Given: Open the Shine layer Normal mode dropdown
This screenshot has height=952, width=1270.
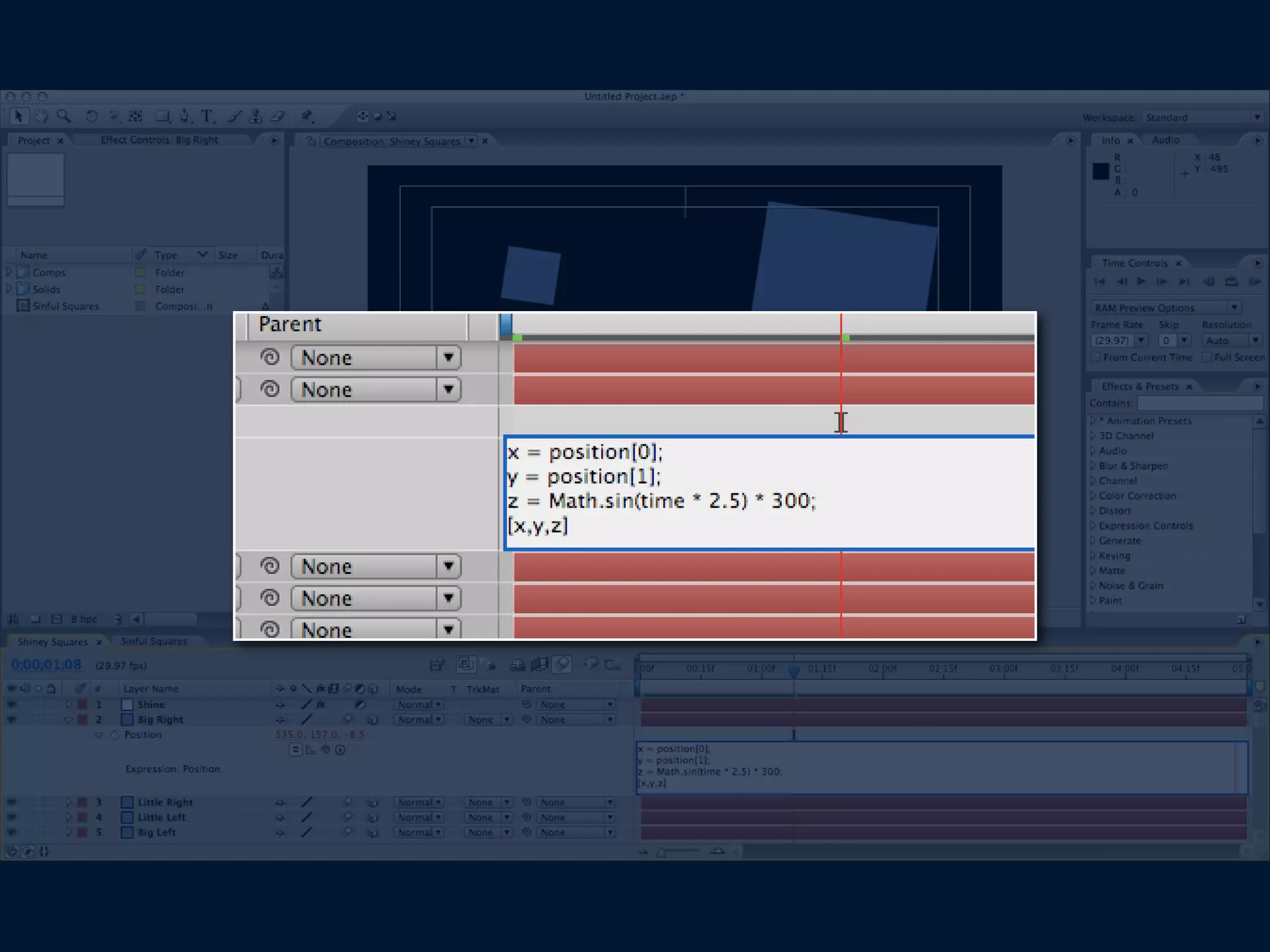Looking at the screenshot, I should point(419,705).
